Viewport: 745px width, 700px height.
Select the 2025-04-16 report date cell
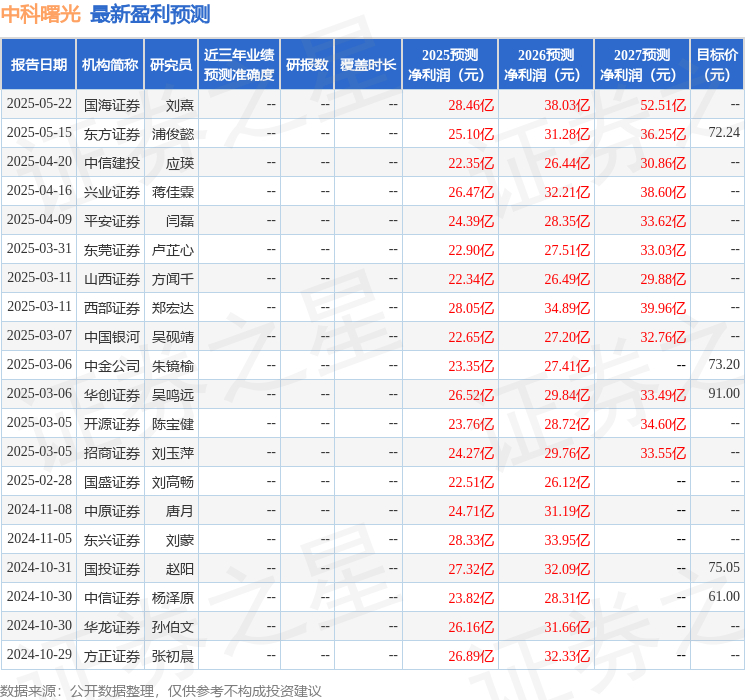point(40,191)
